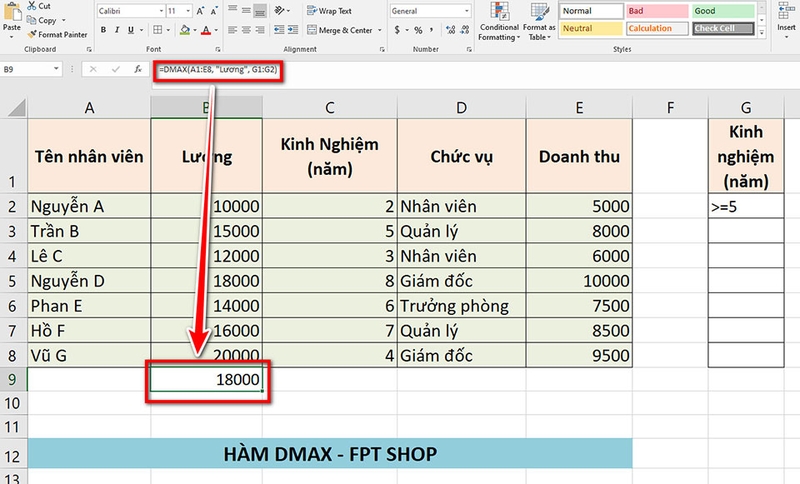
Task: Select column D header
Action: click(x=461, y=108)
